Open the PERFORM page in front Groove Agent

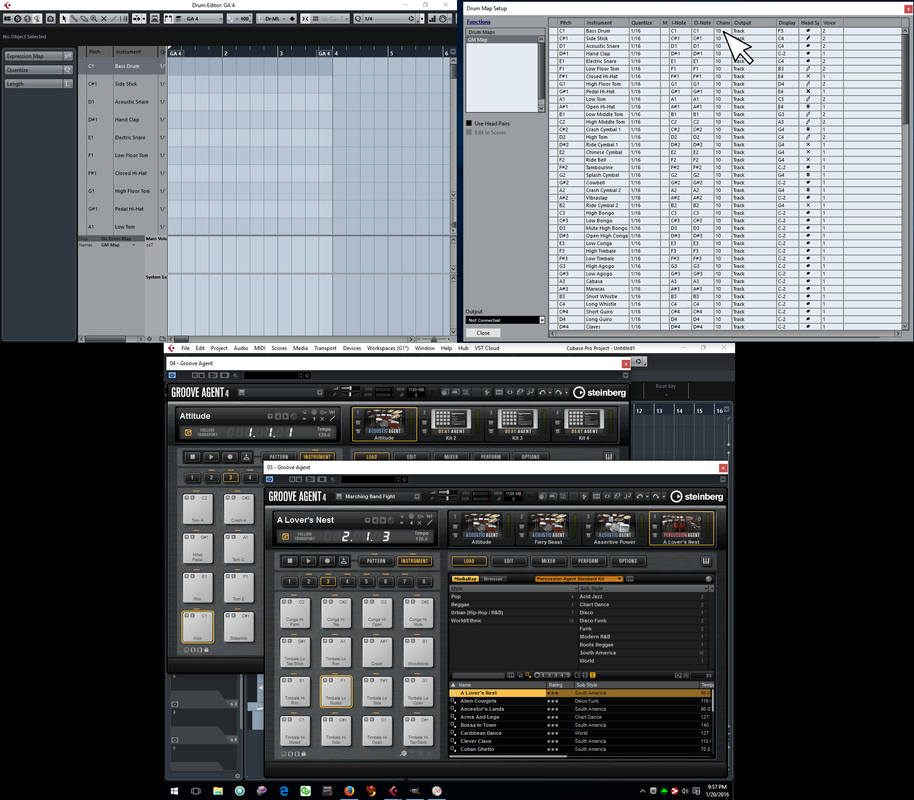click(588, 561)
